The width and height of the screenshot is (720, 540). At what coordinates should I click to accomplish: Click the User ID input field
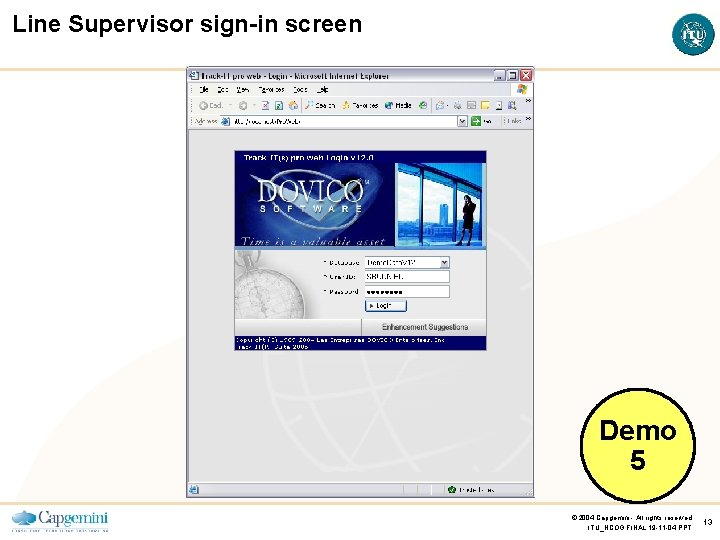click(x=407, y=276)
